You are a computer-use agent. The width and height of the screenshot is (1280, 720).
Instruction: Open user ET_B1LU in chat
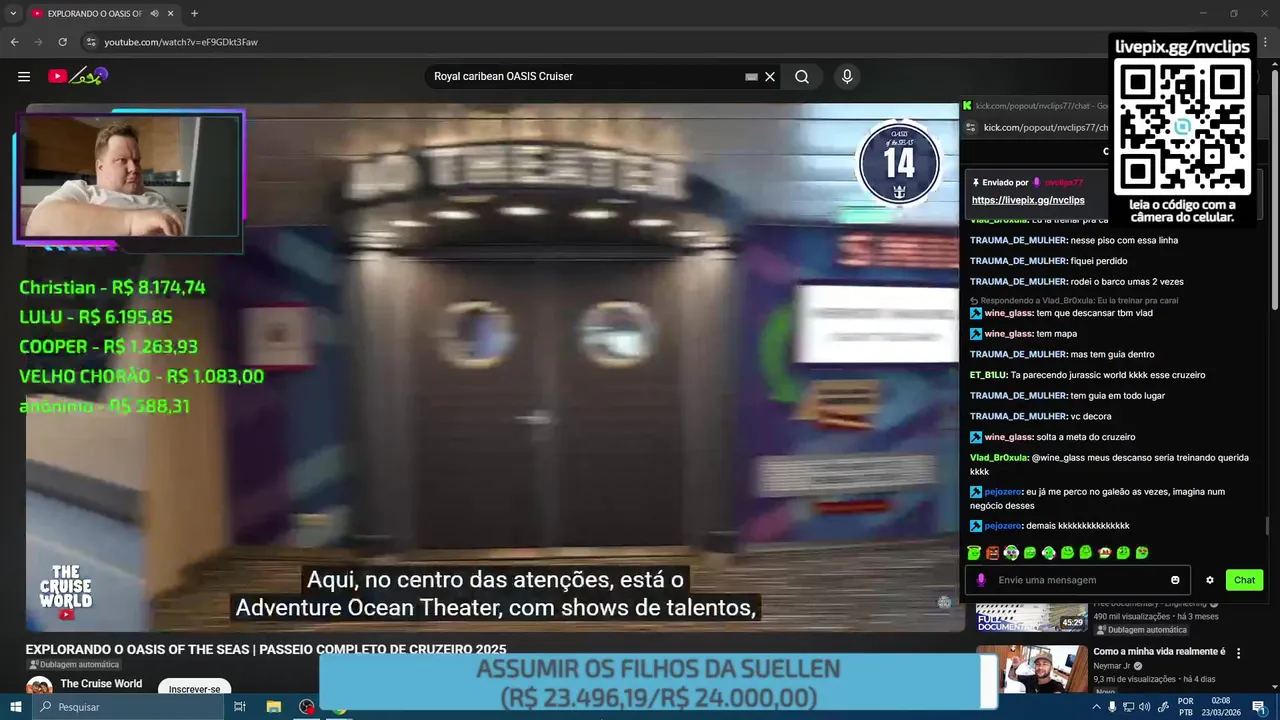click(987, 375)
